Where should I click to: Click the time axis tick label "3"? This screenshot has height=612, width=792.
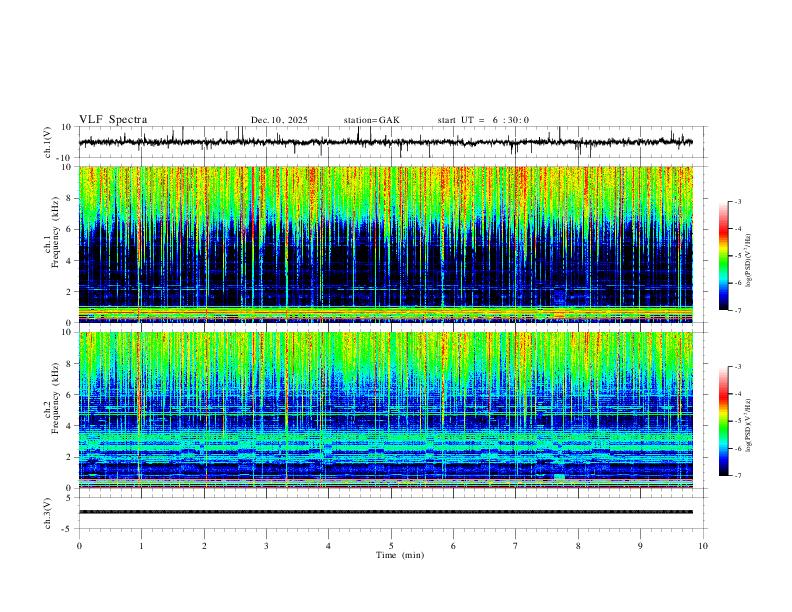point(266,546)
